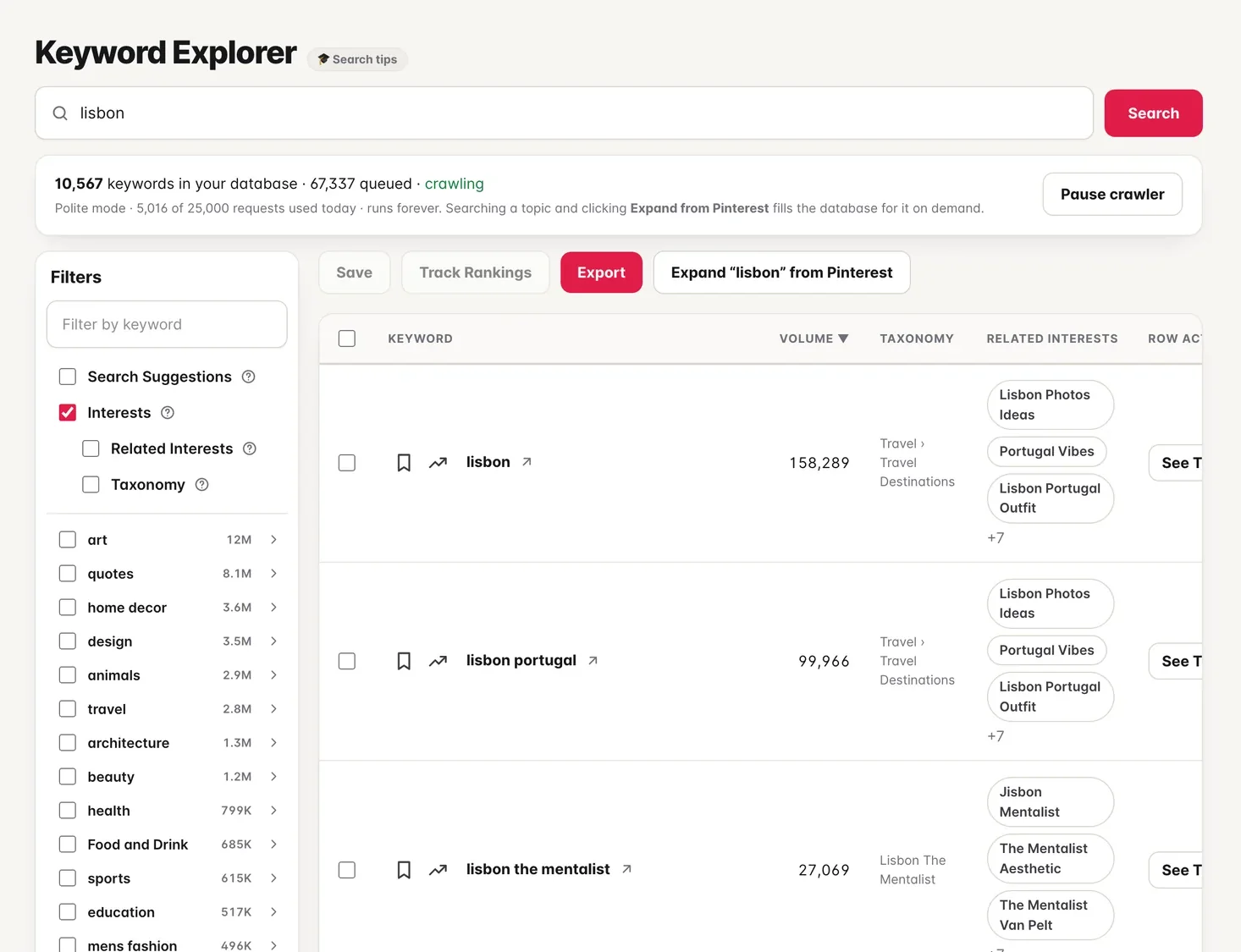
Task: Click the red Search button
Action: (x=1153, y=113)
